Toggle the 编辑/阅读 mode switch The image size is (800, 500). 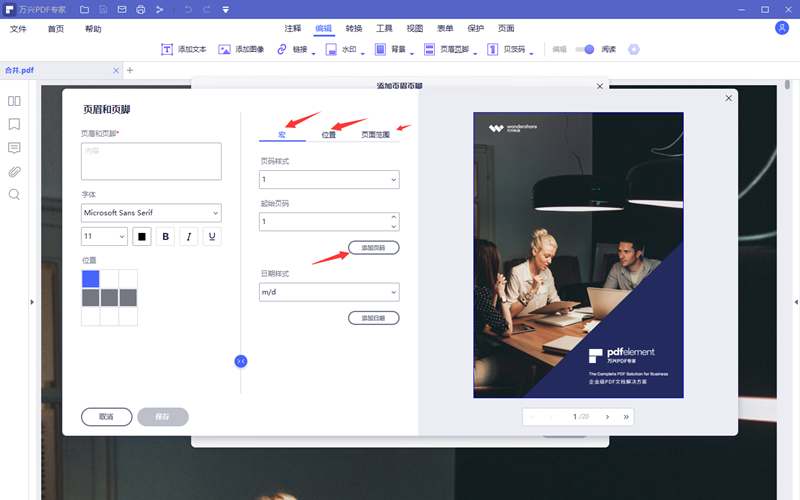click(x=584, y=49)
